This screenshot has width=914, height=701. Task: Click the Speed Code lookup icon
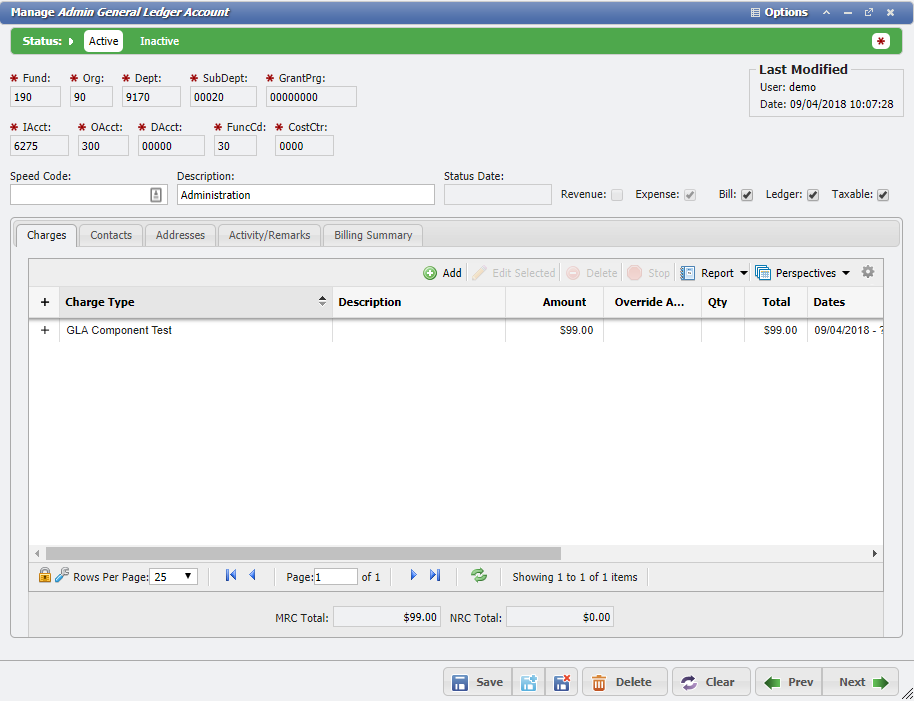coord(156,195)
